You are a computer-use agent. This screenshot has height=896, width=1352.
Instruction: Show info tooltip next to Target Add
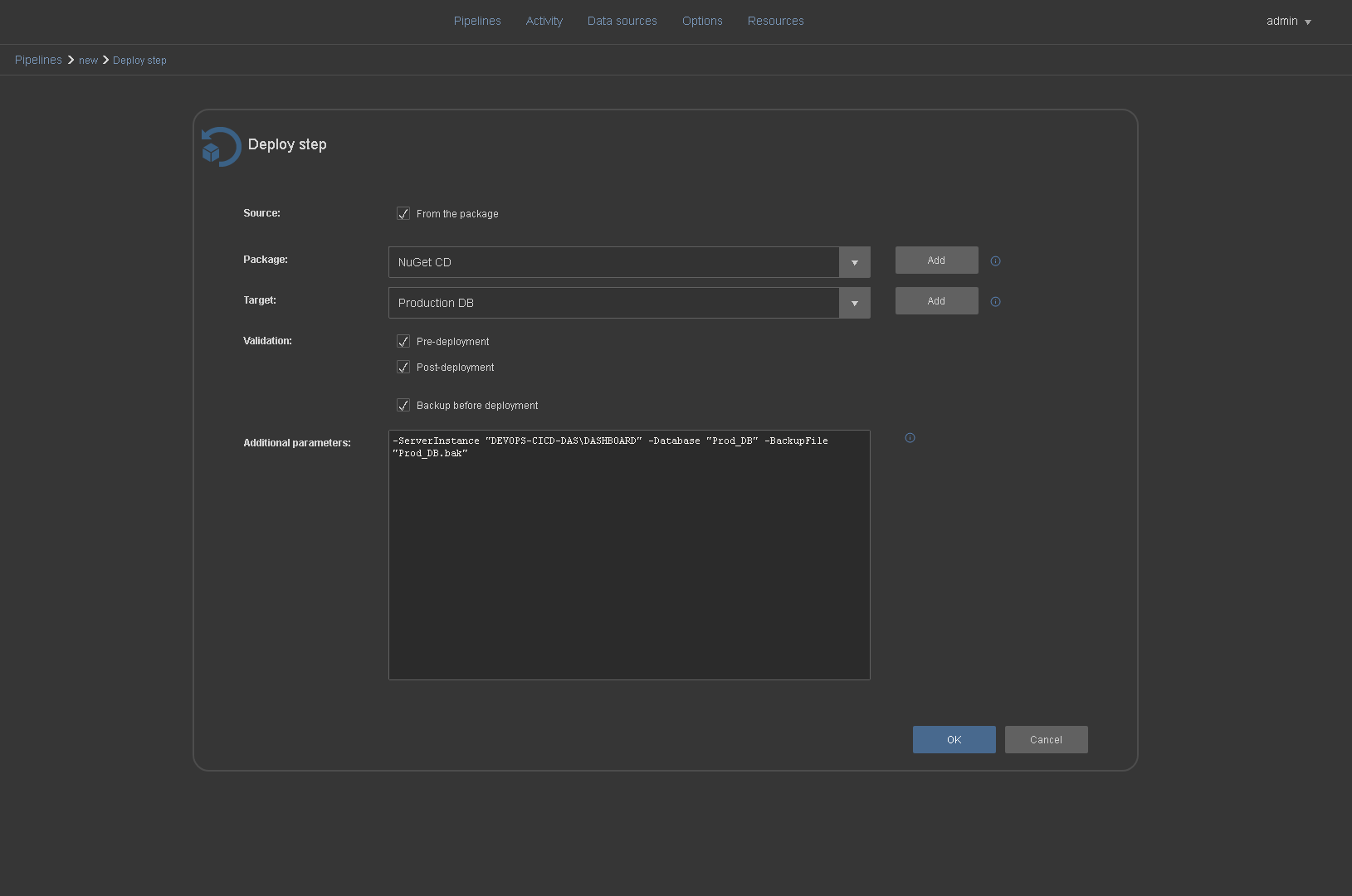[x=995, y=302]
